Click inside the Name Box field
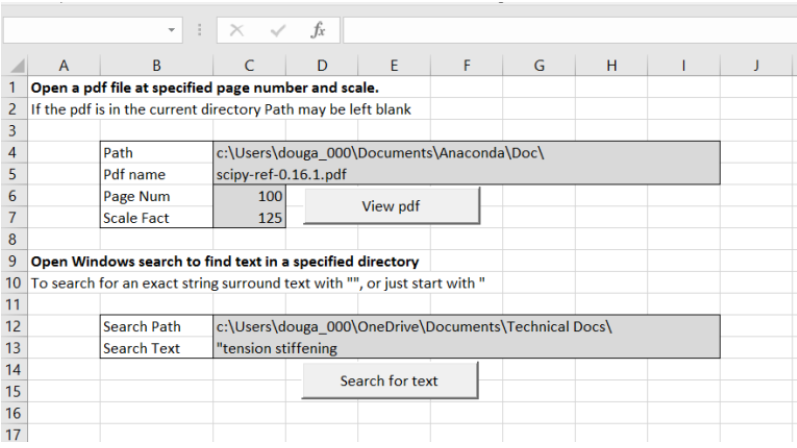Image resolution: width=797 pixels, height=448 pixels. point(85,30)
